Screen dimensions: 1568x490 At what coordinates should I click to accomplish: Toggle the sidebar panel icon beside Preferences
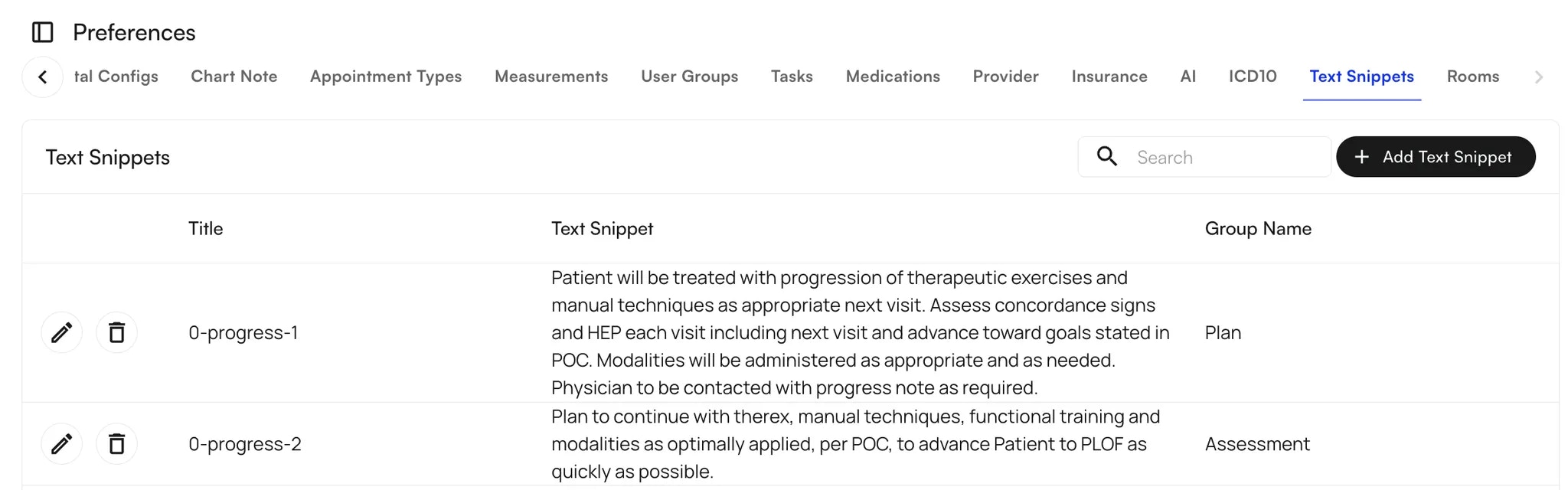click(x=43, y=32)
